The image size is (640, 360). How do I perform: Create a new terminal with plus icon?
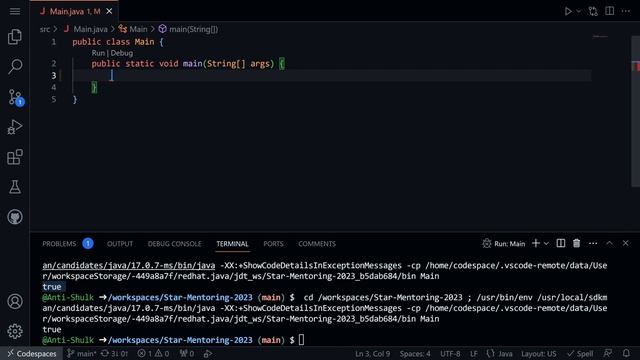coord(536,243)
